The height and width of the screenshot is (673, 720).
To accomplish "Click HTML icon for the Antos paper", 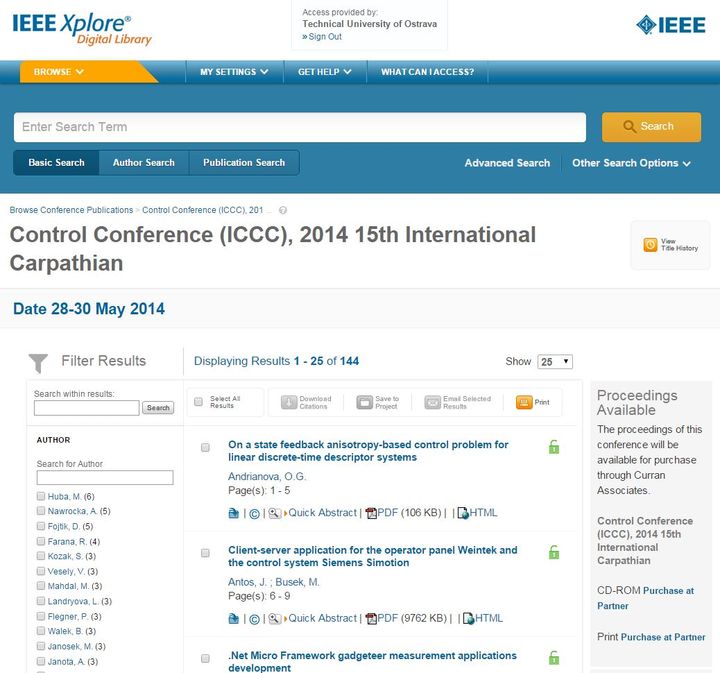I will point(468,619).
